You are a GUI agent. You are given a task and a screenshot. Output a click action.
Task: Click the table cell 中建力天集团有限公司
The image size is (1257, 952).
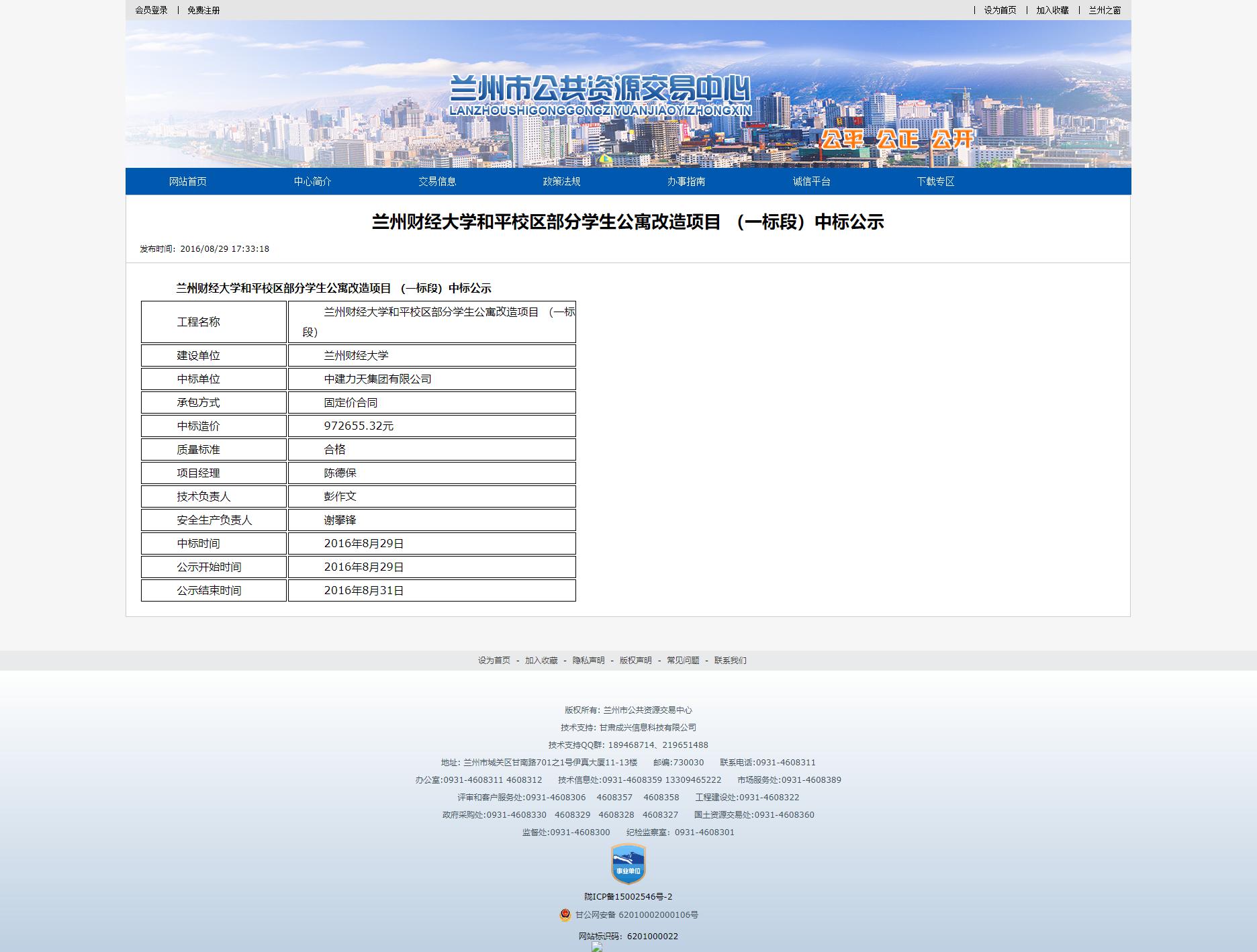coord(432,379)
